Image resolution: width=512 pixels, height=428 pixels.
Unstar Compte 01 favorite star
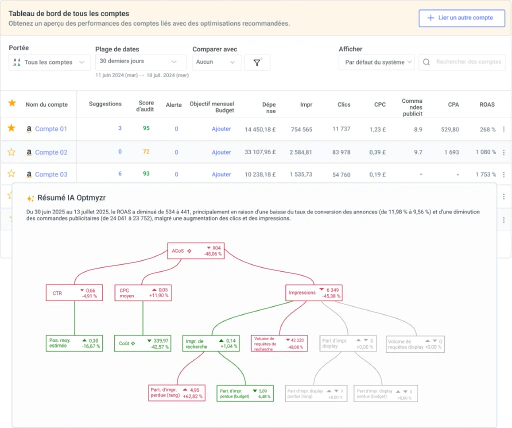click(x=12, y=128)
